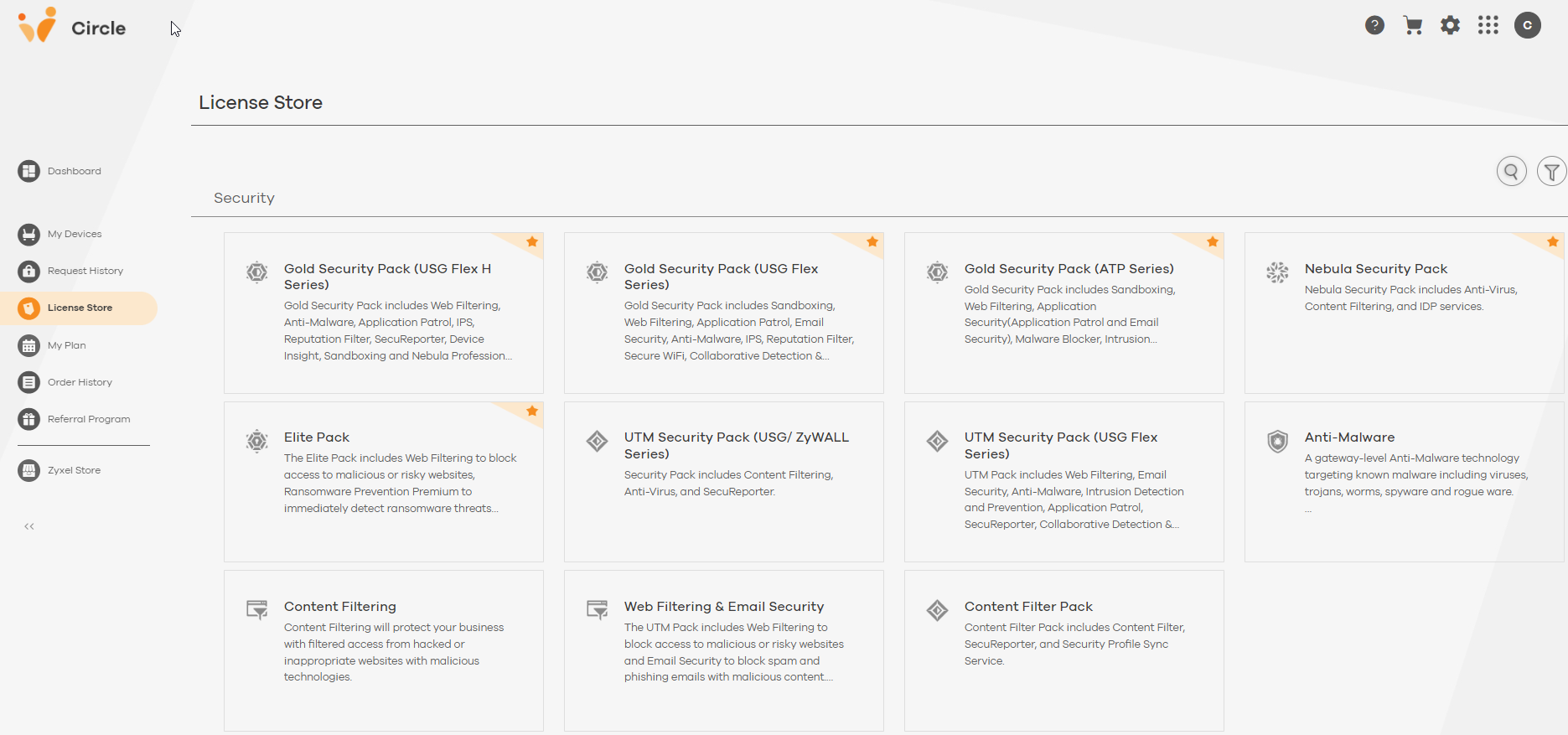Collapse the sidebar with double chevron
Screen dimensions: 1568x735
pyautogui.click(x=29, y=526)
